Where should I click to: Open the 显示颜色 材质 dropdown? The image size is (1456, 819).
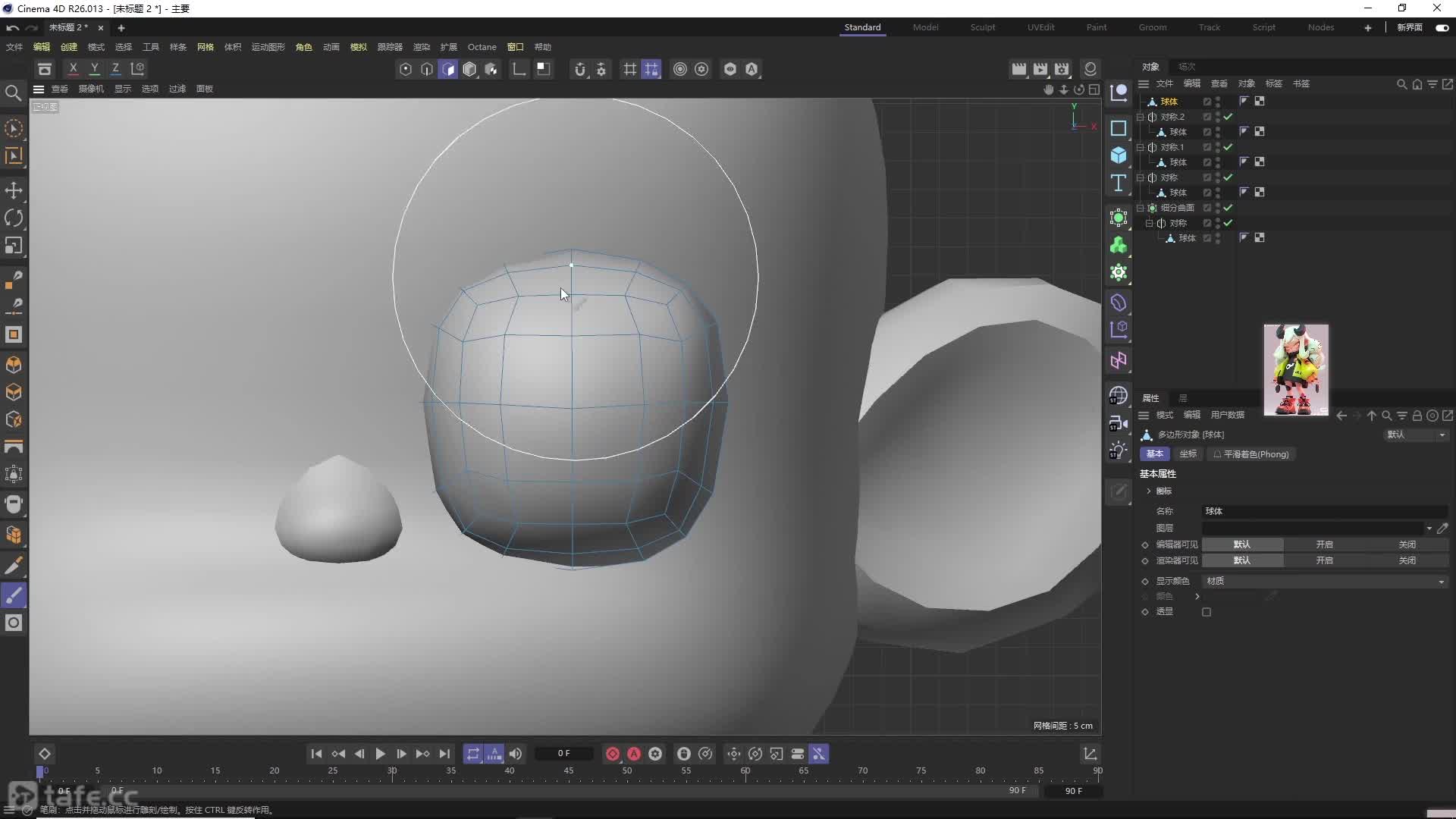1325,581
